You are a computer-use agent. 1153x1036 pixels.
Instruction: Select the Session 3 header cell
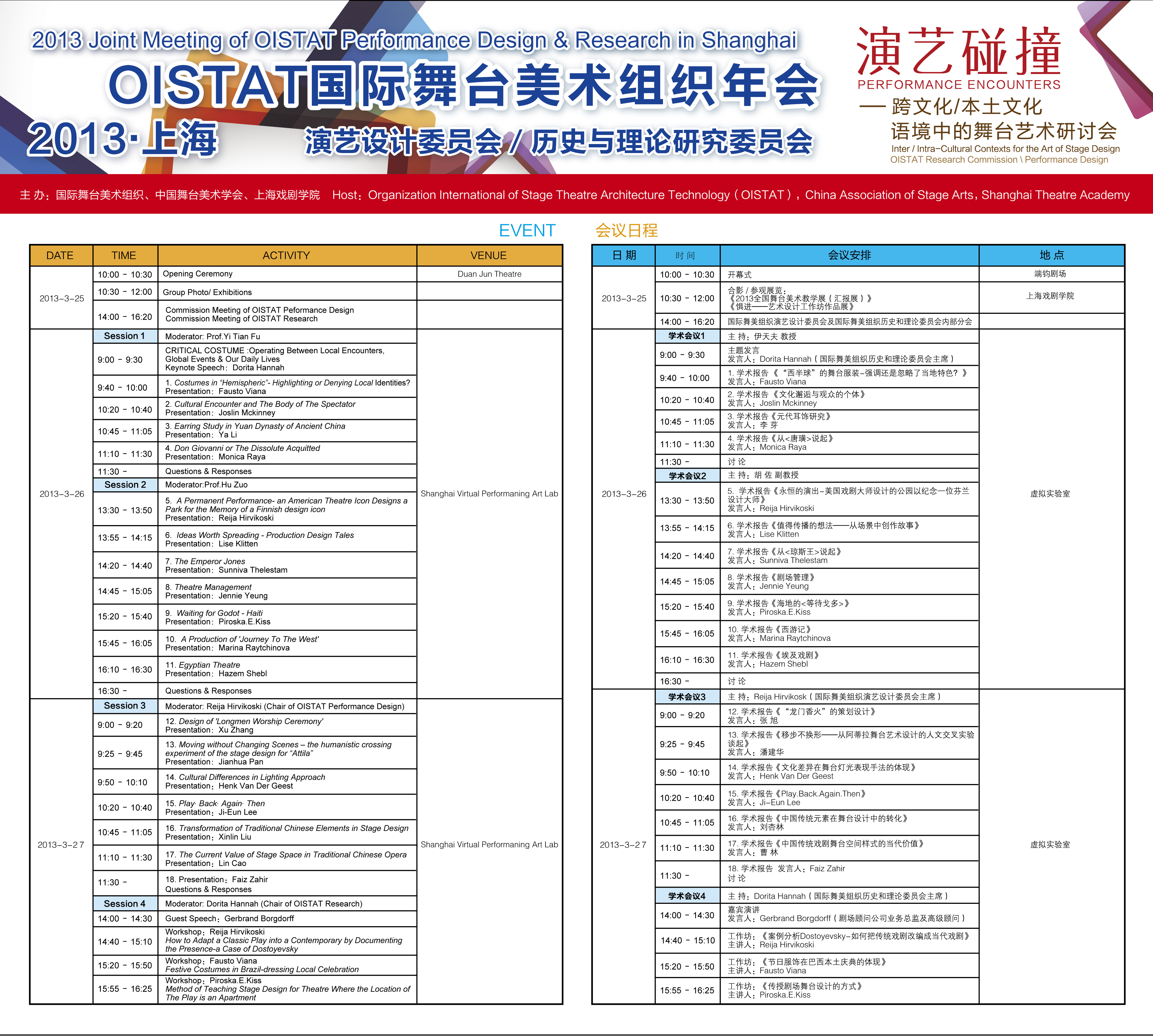[x=125, y=706]
